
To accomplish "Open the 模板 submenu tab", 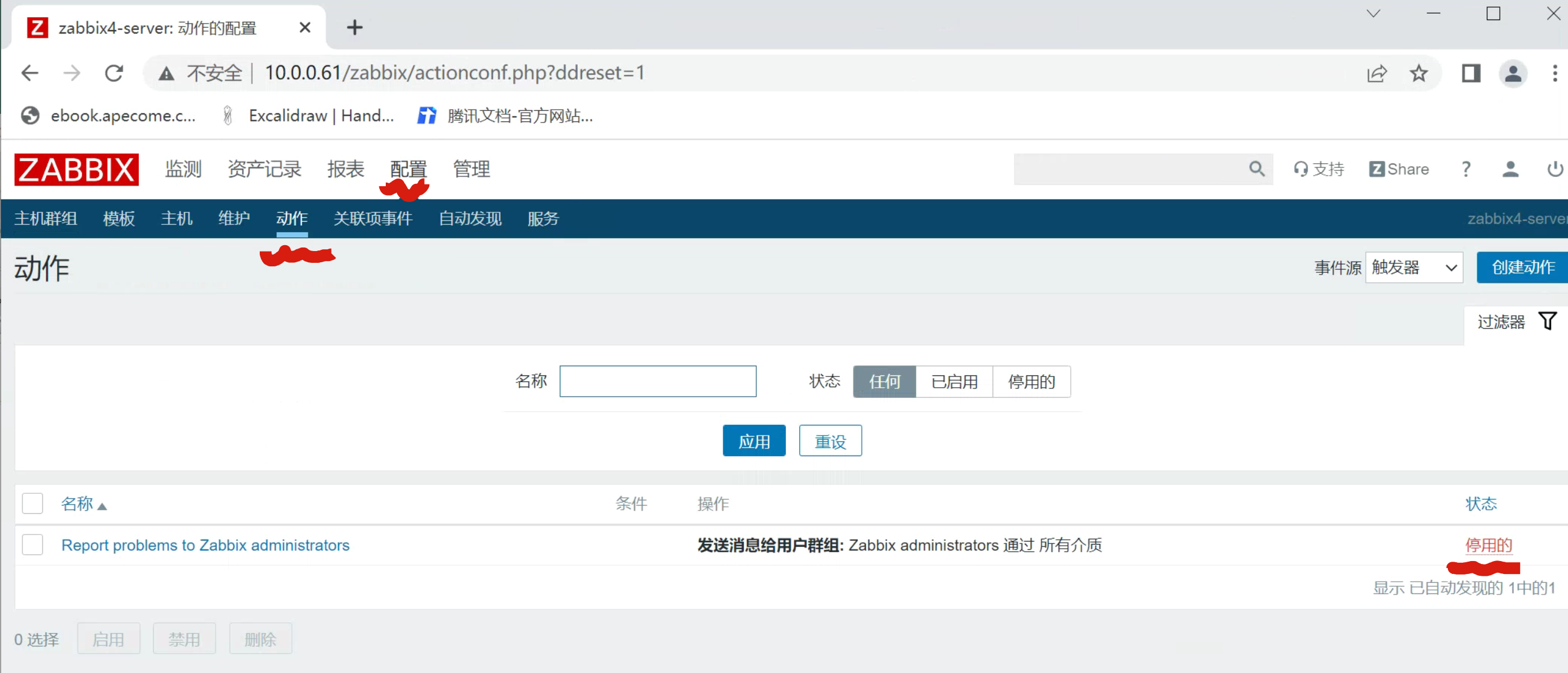I will tap(119, 218).
